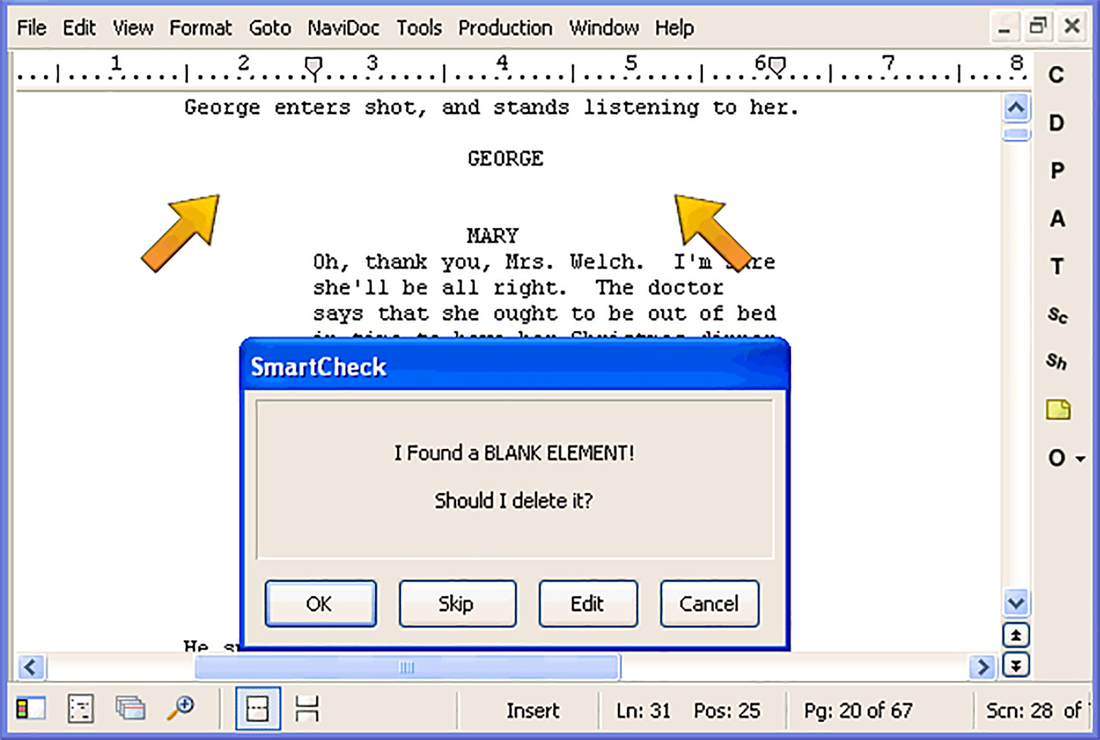
Task: Open the Goto menu
Action: click(x=269, y=28)
